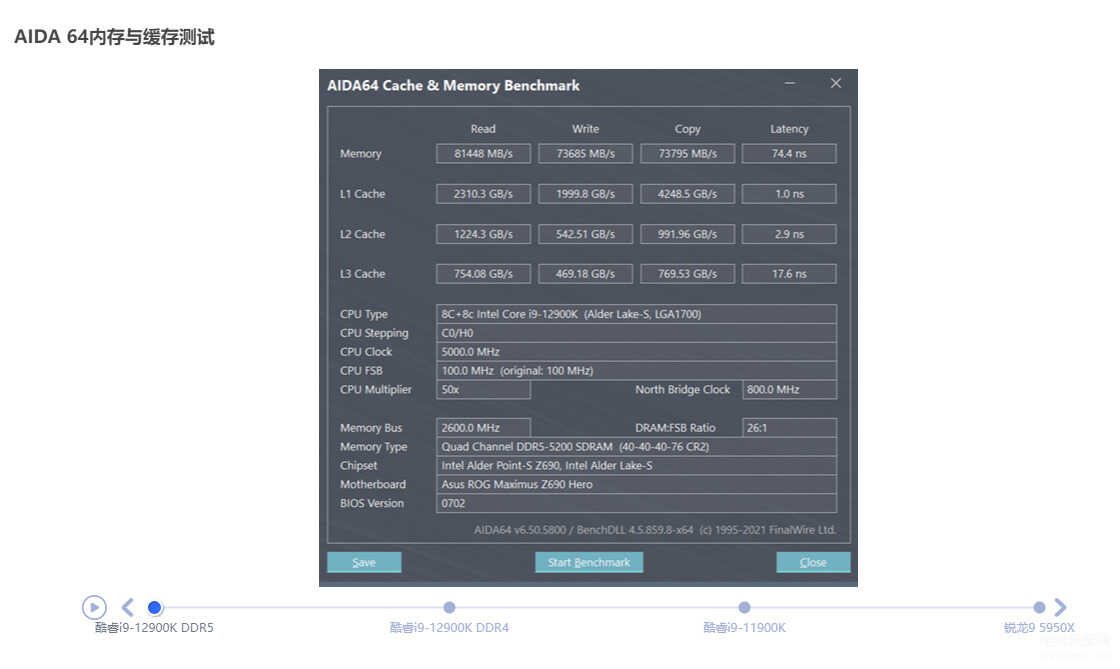Select the 酷睿i9-12900K DDR5 timeline dot

click(x=154, y=608)
